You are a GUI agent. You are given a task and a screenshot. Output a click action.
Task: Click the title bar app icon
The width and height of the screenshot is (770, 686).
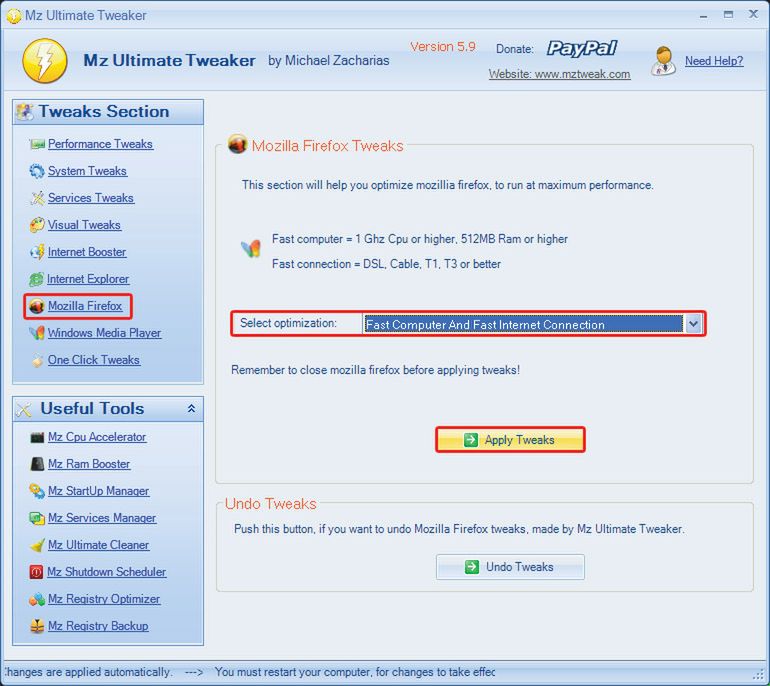click(13, 16)
